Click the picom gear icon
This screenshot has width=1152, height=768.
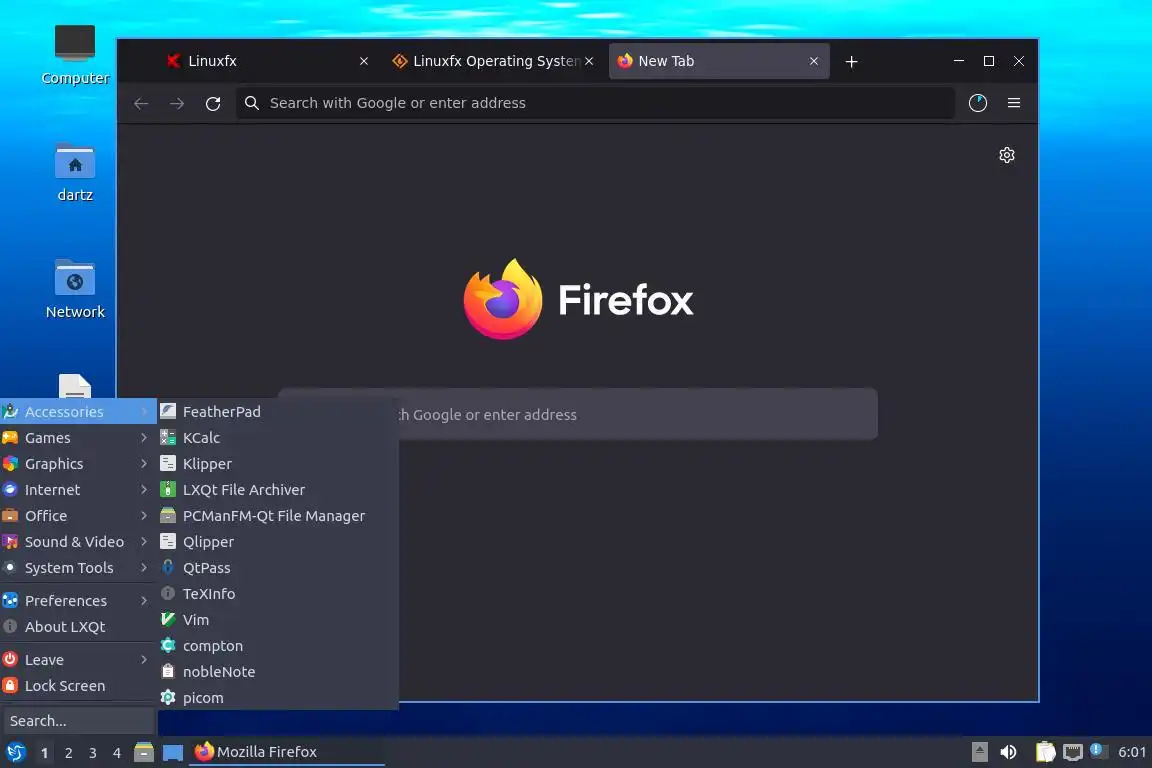click(168, 697)
